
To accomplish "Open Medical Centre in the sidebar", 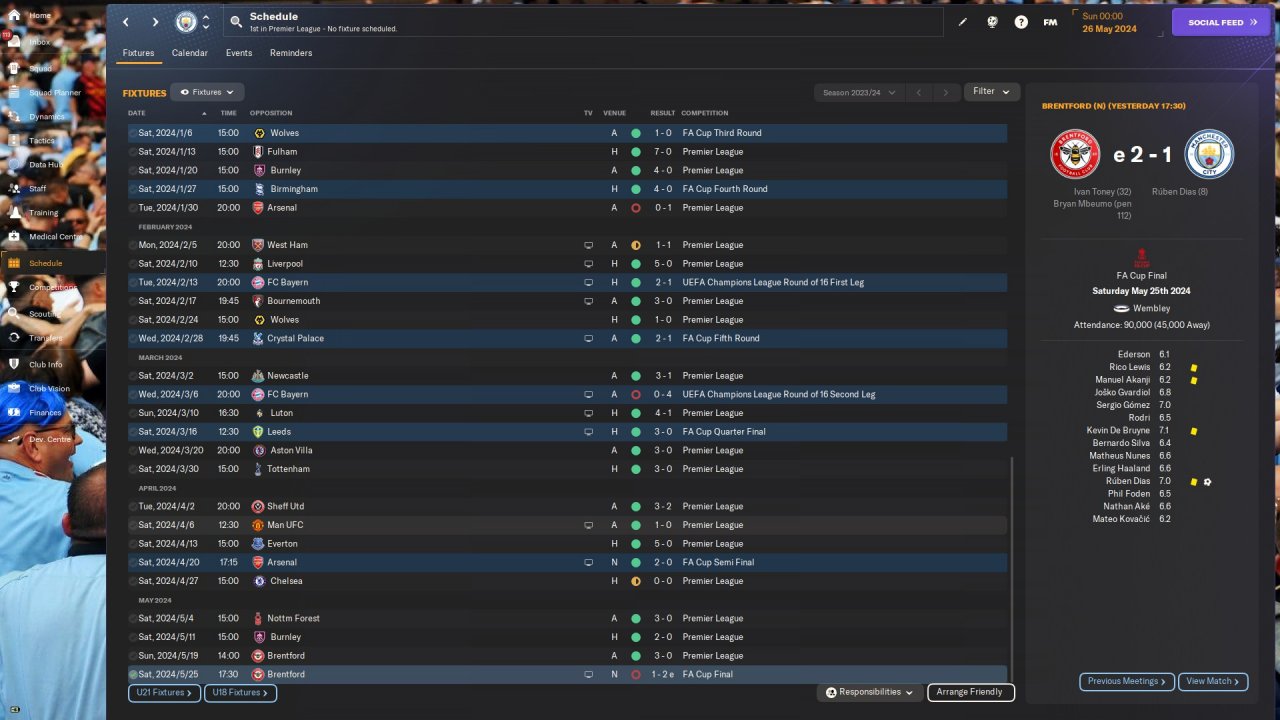I will 56,237.
